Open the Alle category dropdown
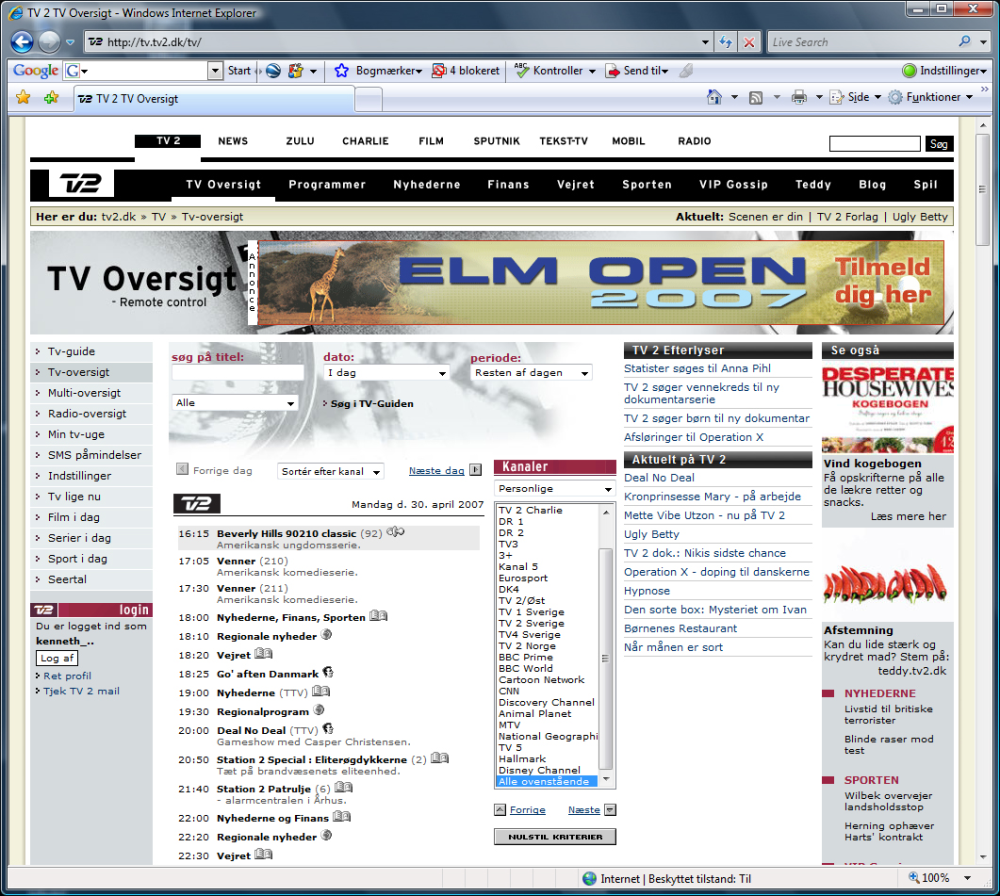 point(235,402)
